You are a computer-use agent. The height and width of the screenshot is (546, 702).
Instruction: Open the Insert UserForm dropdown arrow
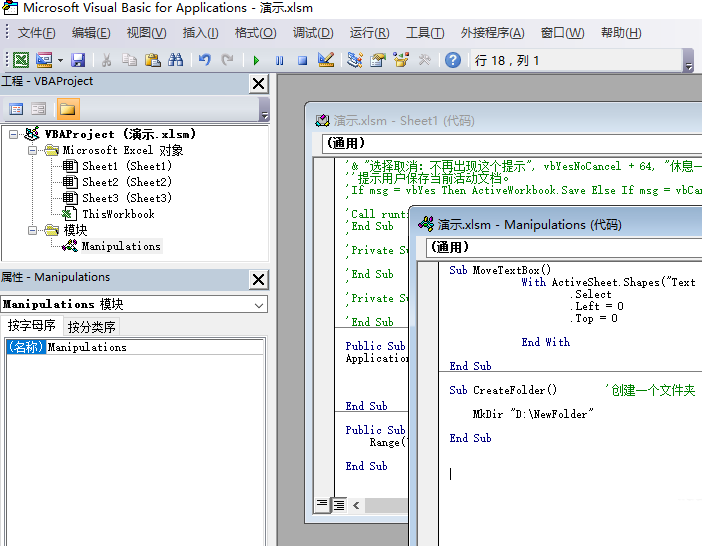click(x=60, y=60)
